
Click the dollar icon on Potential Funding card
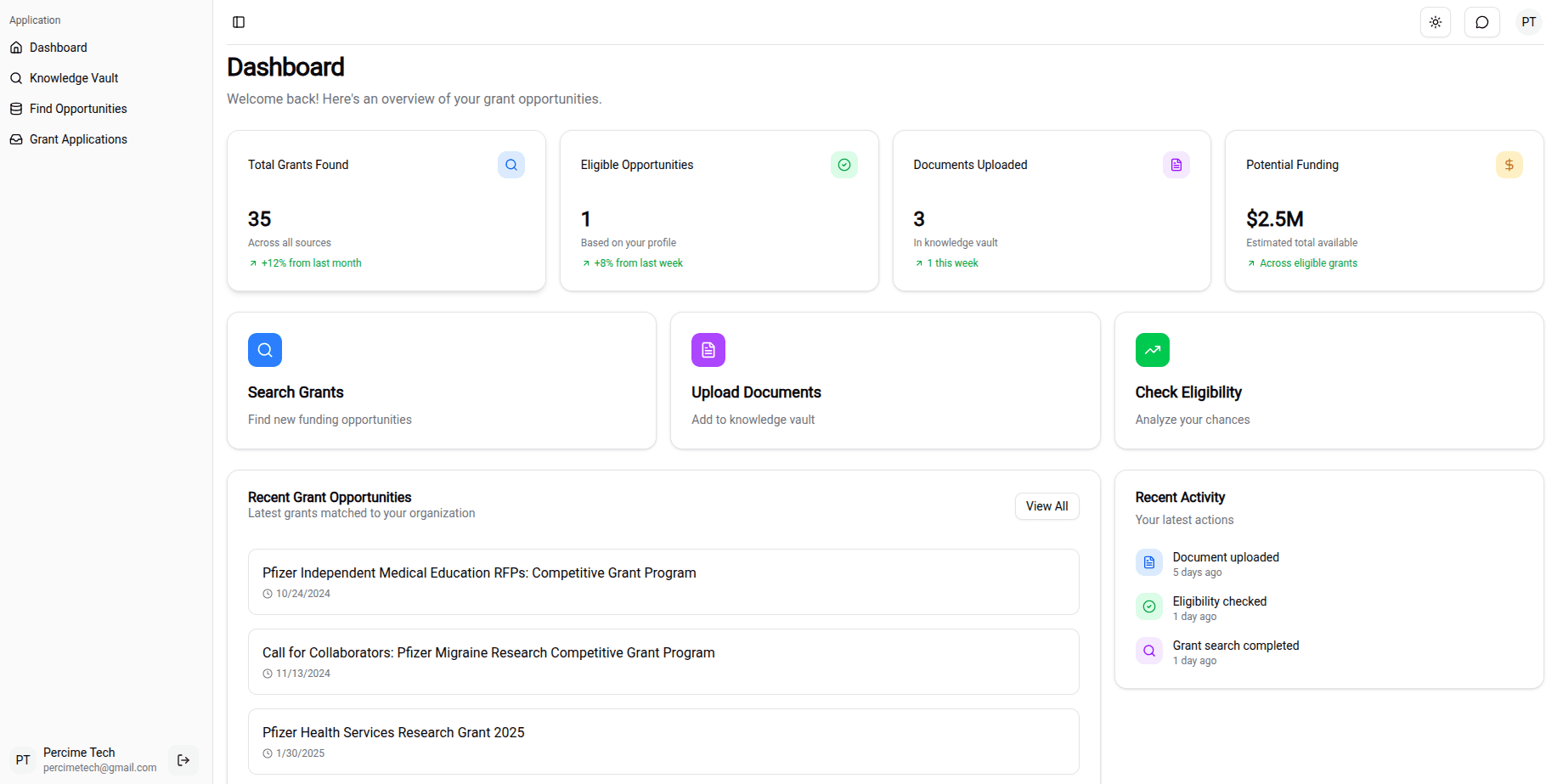[1509, 164]
